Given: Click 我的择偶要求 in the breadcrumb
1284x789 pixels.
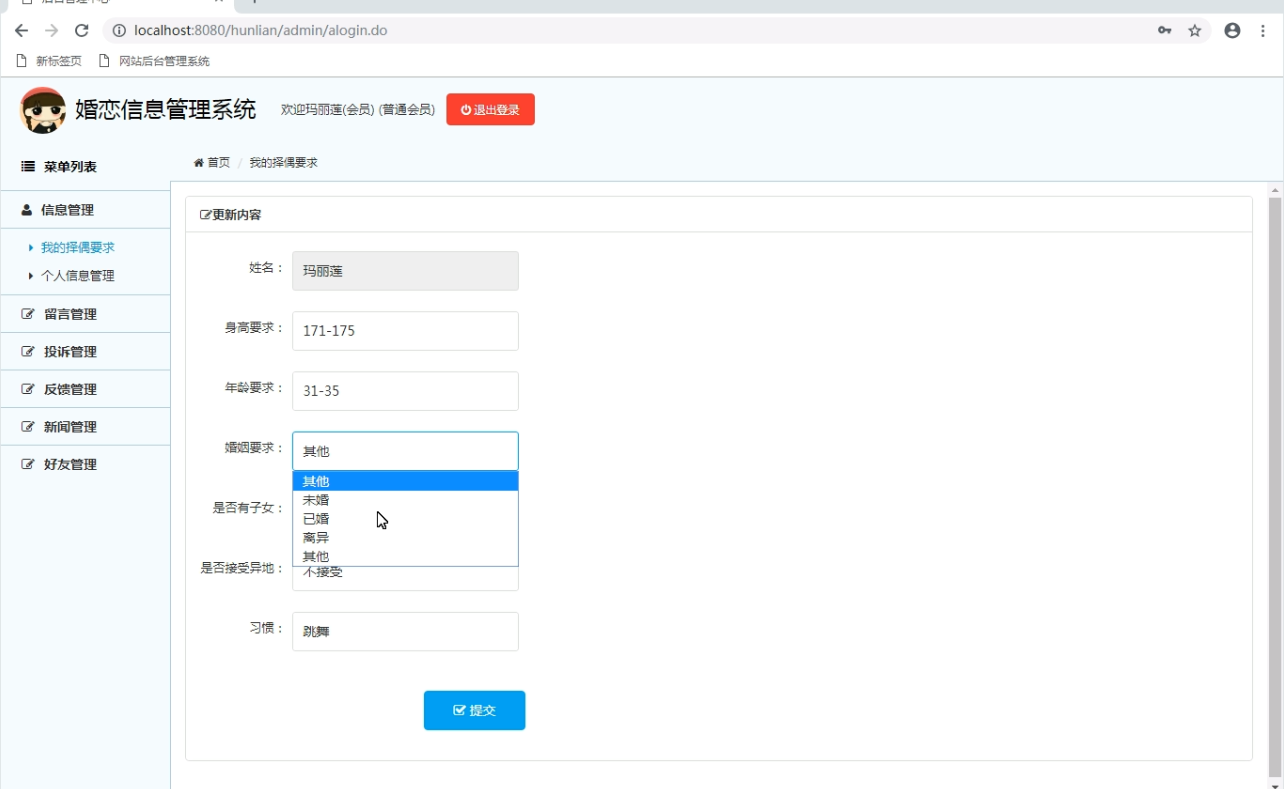Looking at the screenshot, I should tap(283, 163).
